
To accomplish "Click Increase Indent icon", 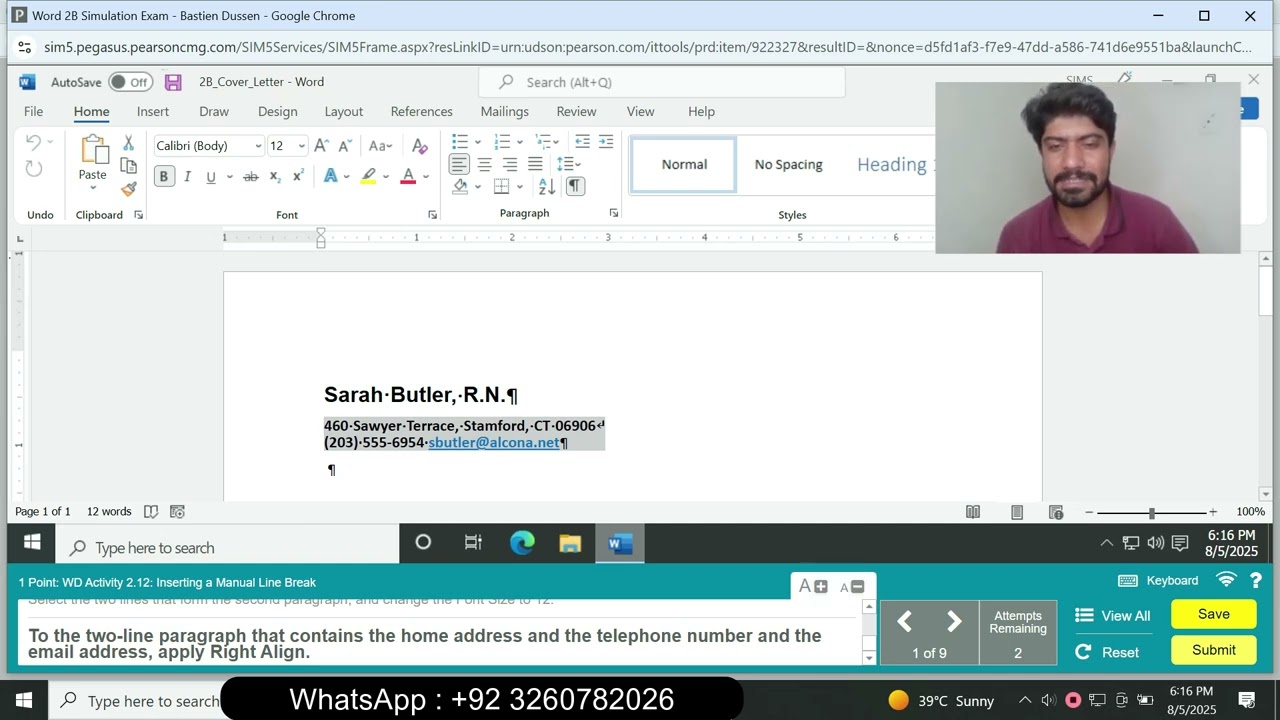I will 606,142.
